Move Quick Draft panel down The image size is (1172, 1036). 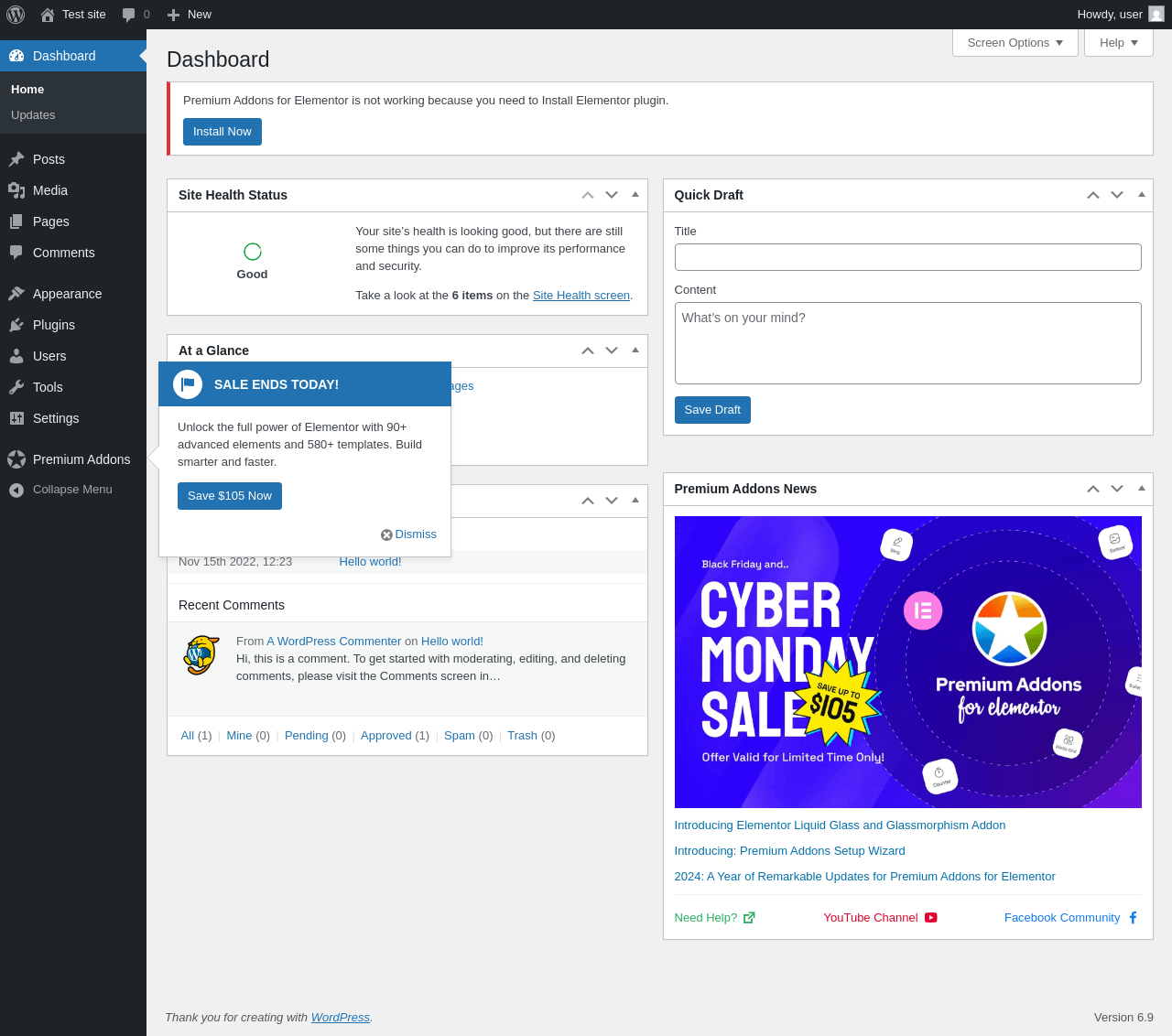point(1117,195)
